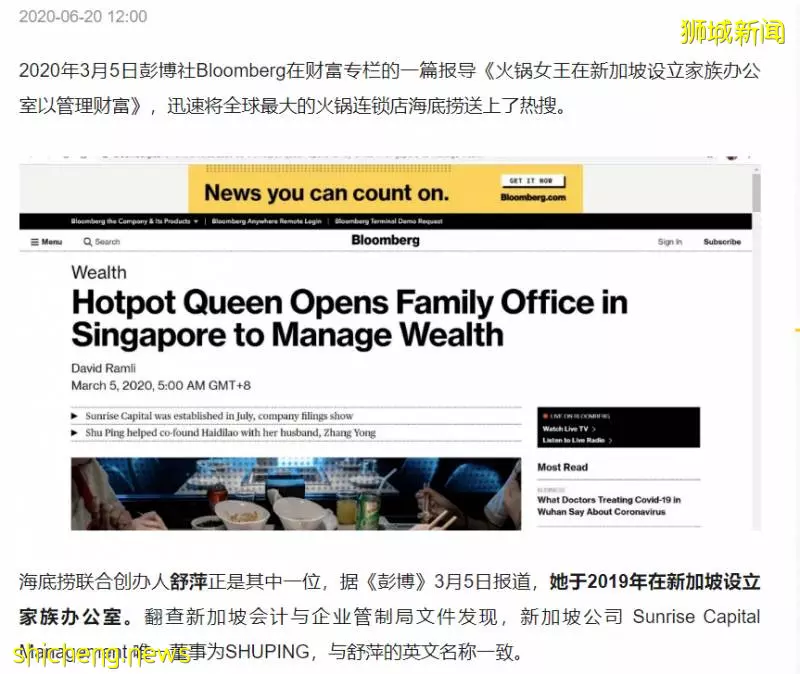Select the March 5, 2020 article timestamp
Image resolution: width=800 pixels, height=674 pixels.
coord(161,386)
